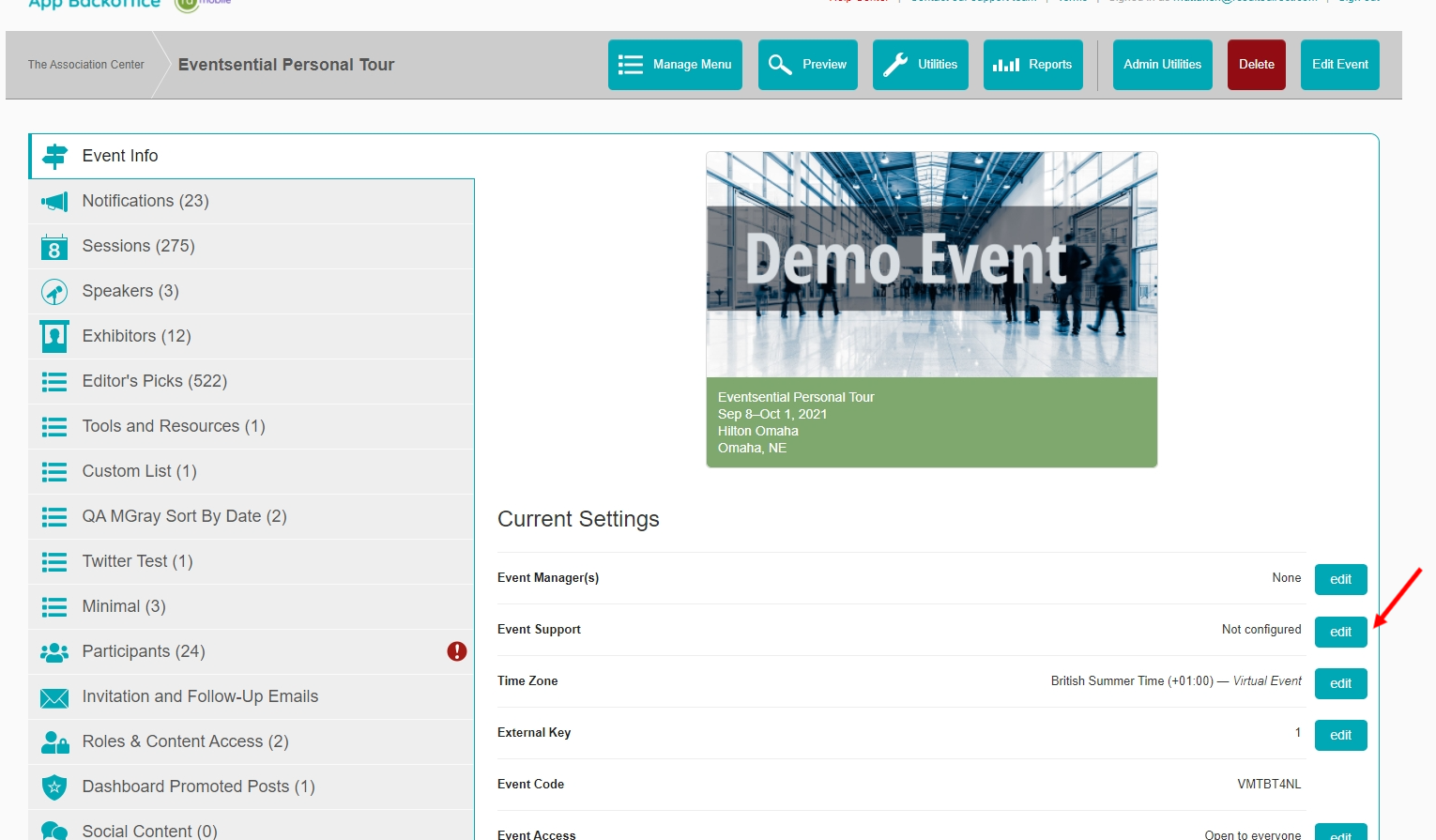1436x840 pixels.
Task: Click the Invitation envelope icon
Action: point(54,697)
